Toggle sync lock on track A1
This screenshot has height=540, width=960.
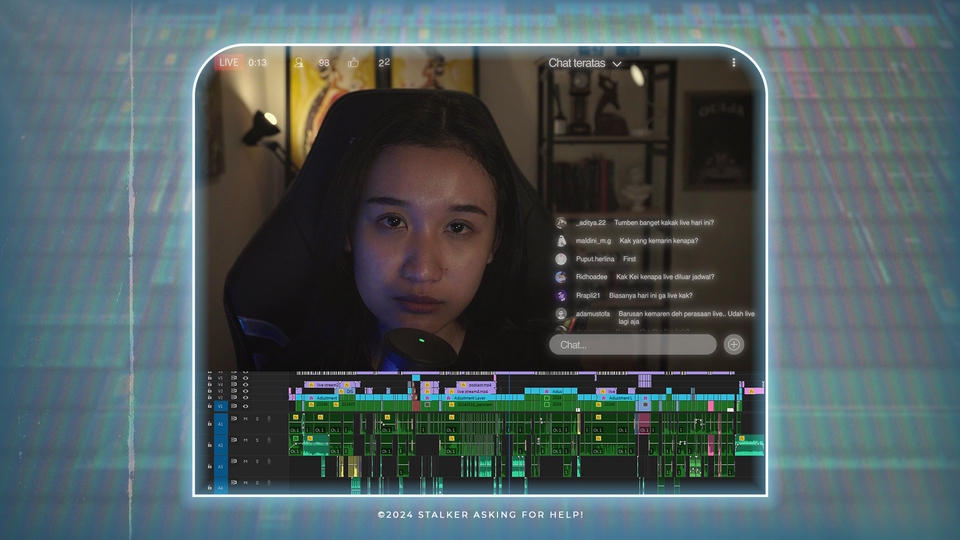click(x=234, y=419)
